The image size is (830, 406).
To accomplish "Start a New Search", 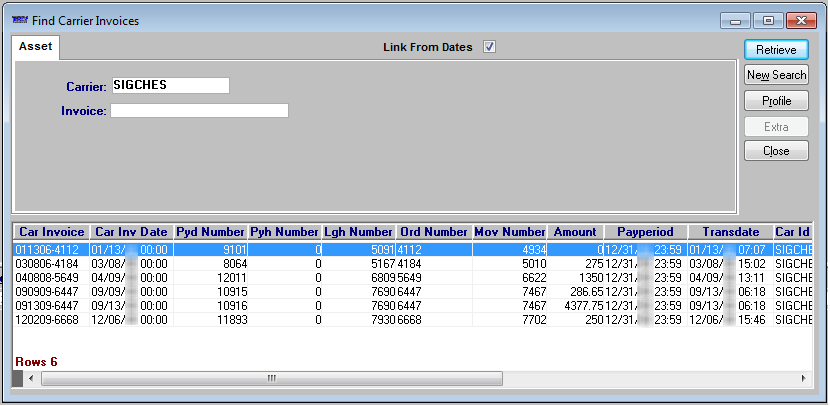I will (x=776, y=75).
